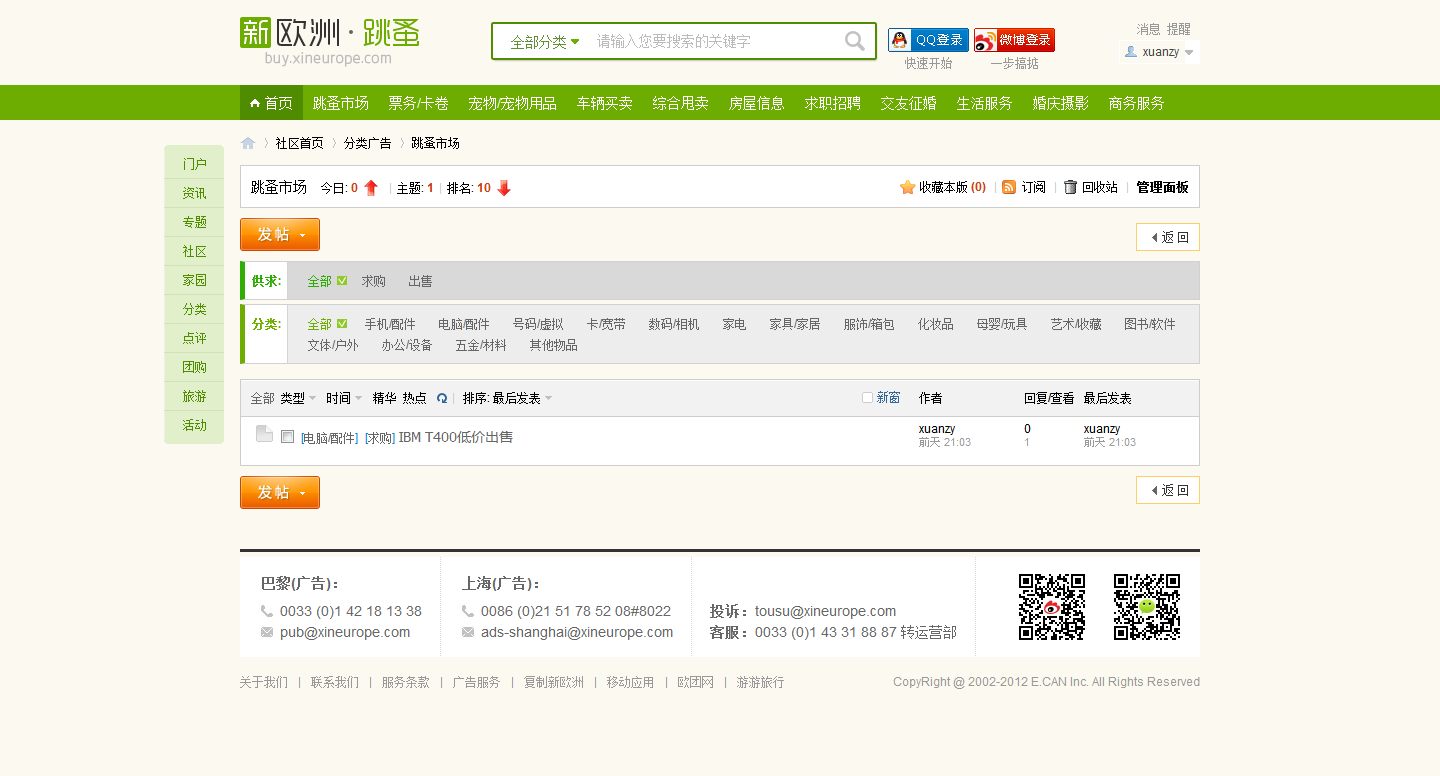Open the 房屋信息 navigation menu item
The height and width of the screenshot is (776, 1440).
tap(757, 102)
